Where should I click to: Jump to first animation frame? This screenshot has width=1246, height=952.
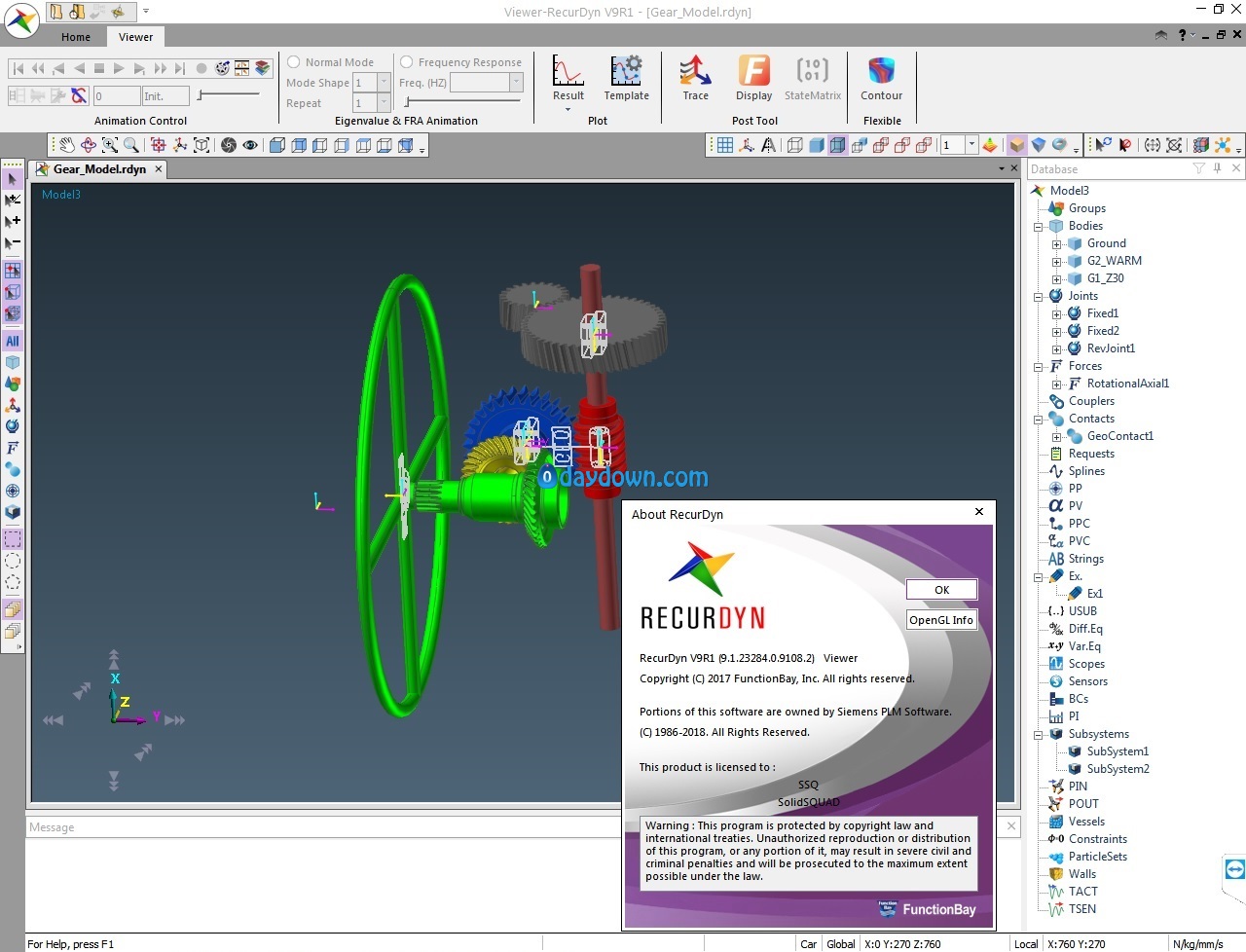coord(18,68)
